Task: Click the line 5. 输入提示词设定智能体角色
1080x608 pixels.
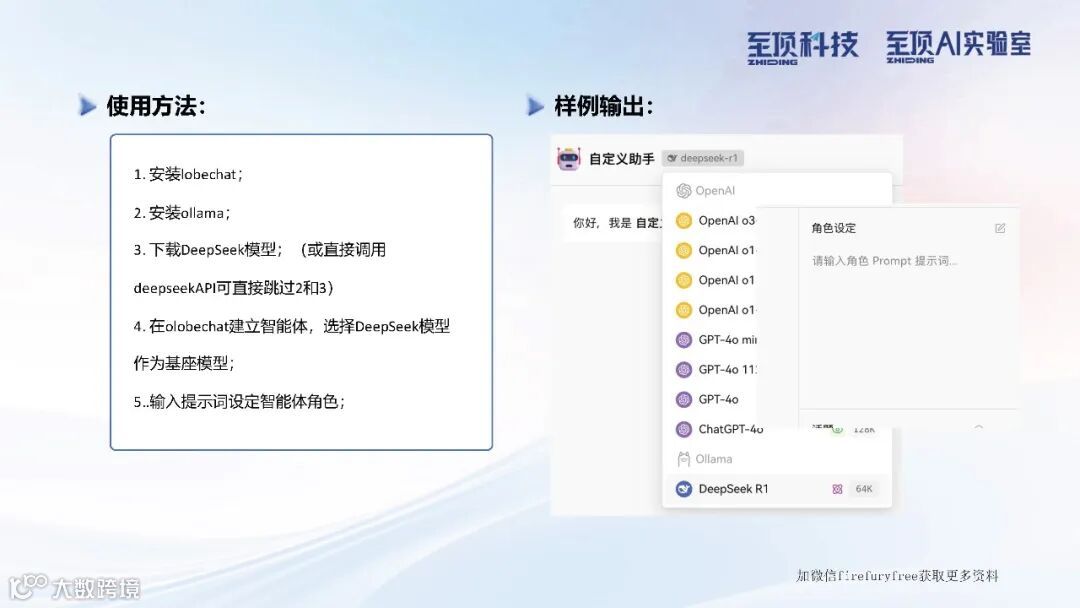Action: [239, 401]
